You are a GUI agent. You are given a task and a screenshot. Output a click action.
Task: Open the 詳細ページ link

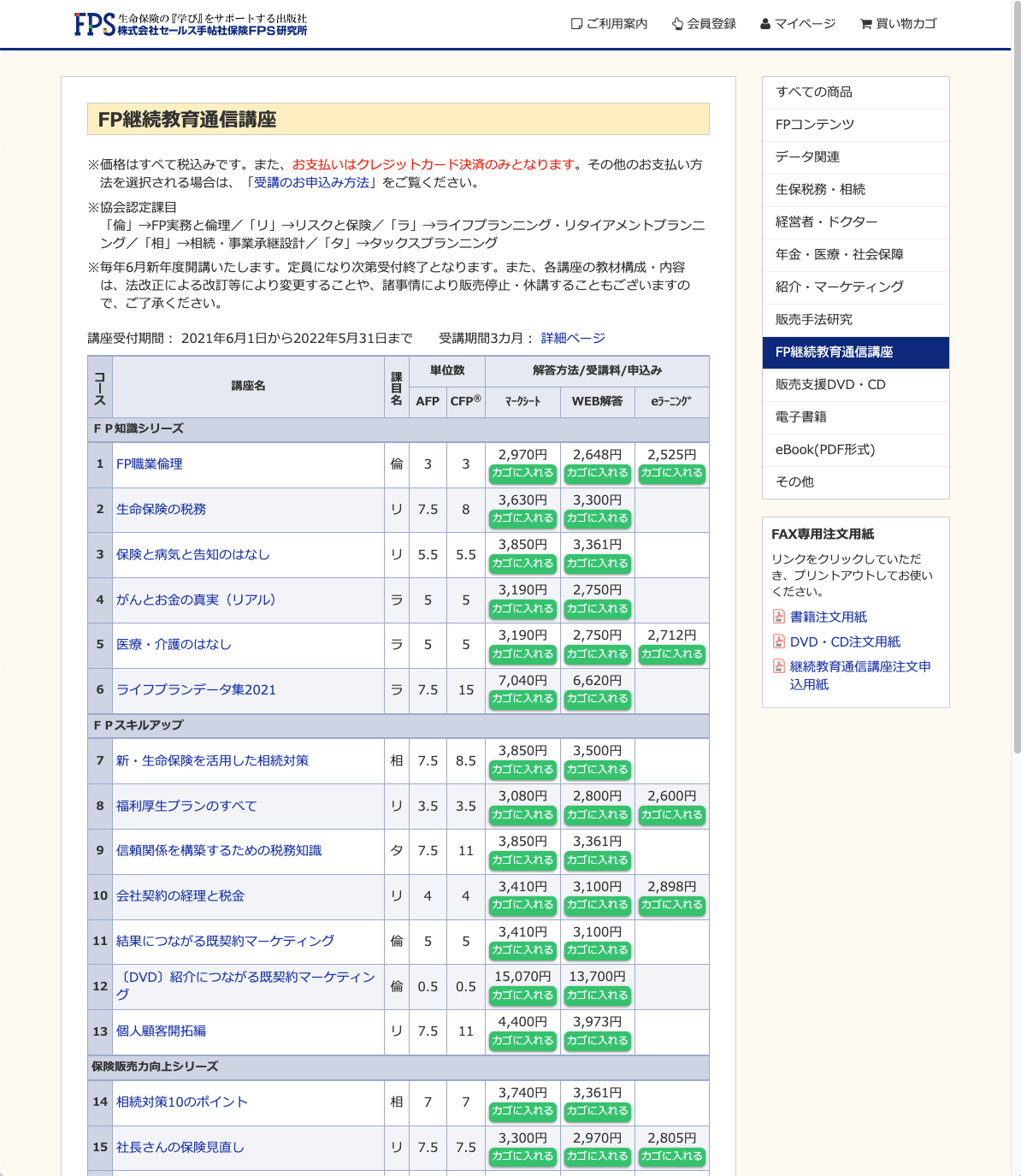click(x=572, y=338)
